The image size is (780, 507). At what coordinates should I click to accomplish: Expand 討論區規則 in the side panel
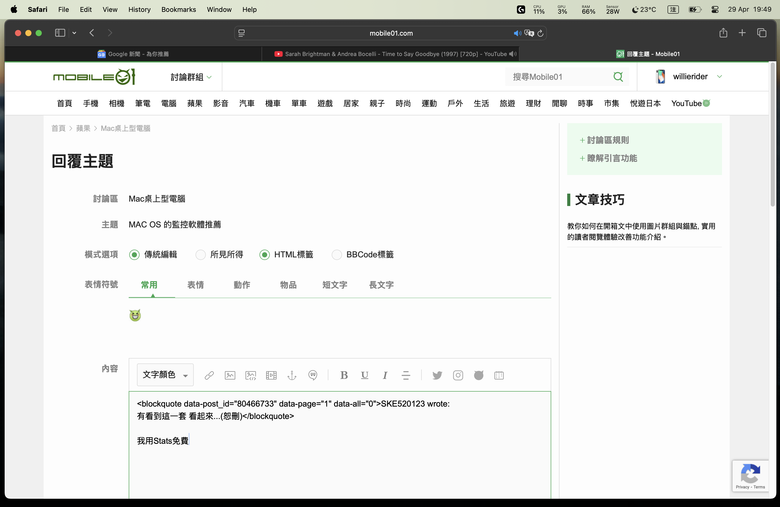(604, 140)
